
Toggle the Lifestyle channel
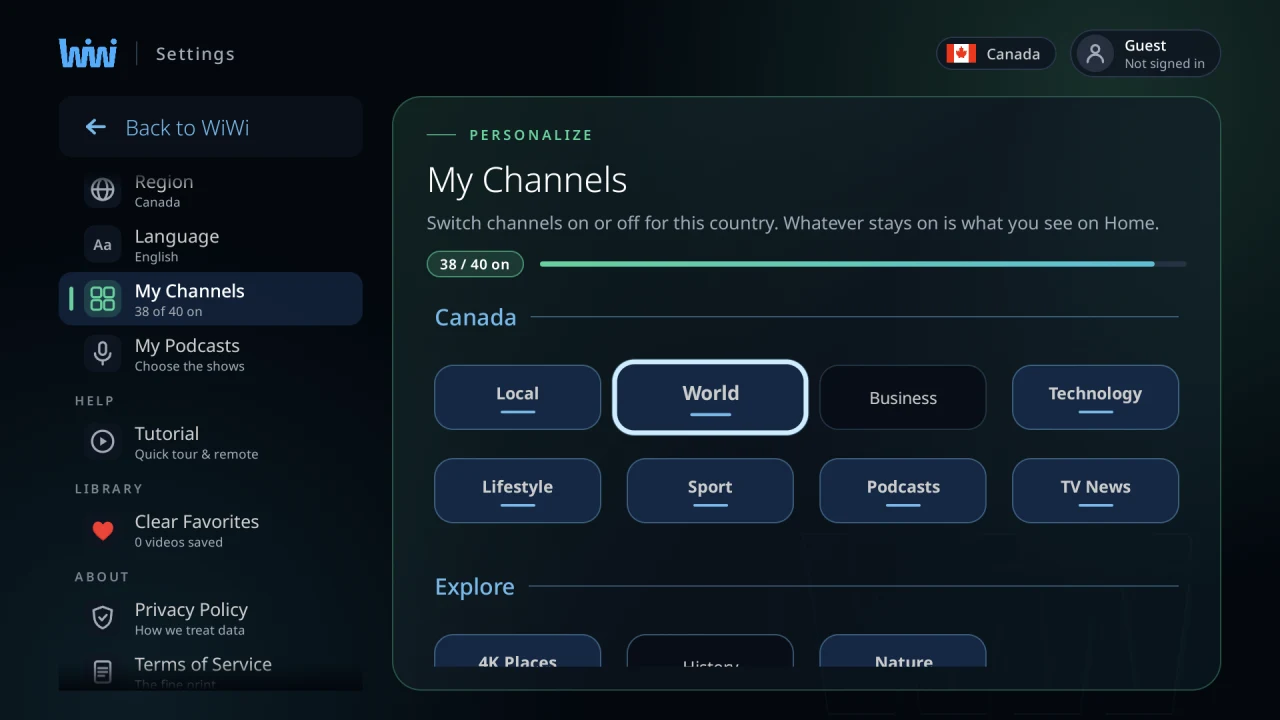point(518,490)
